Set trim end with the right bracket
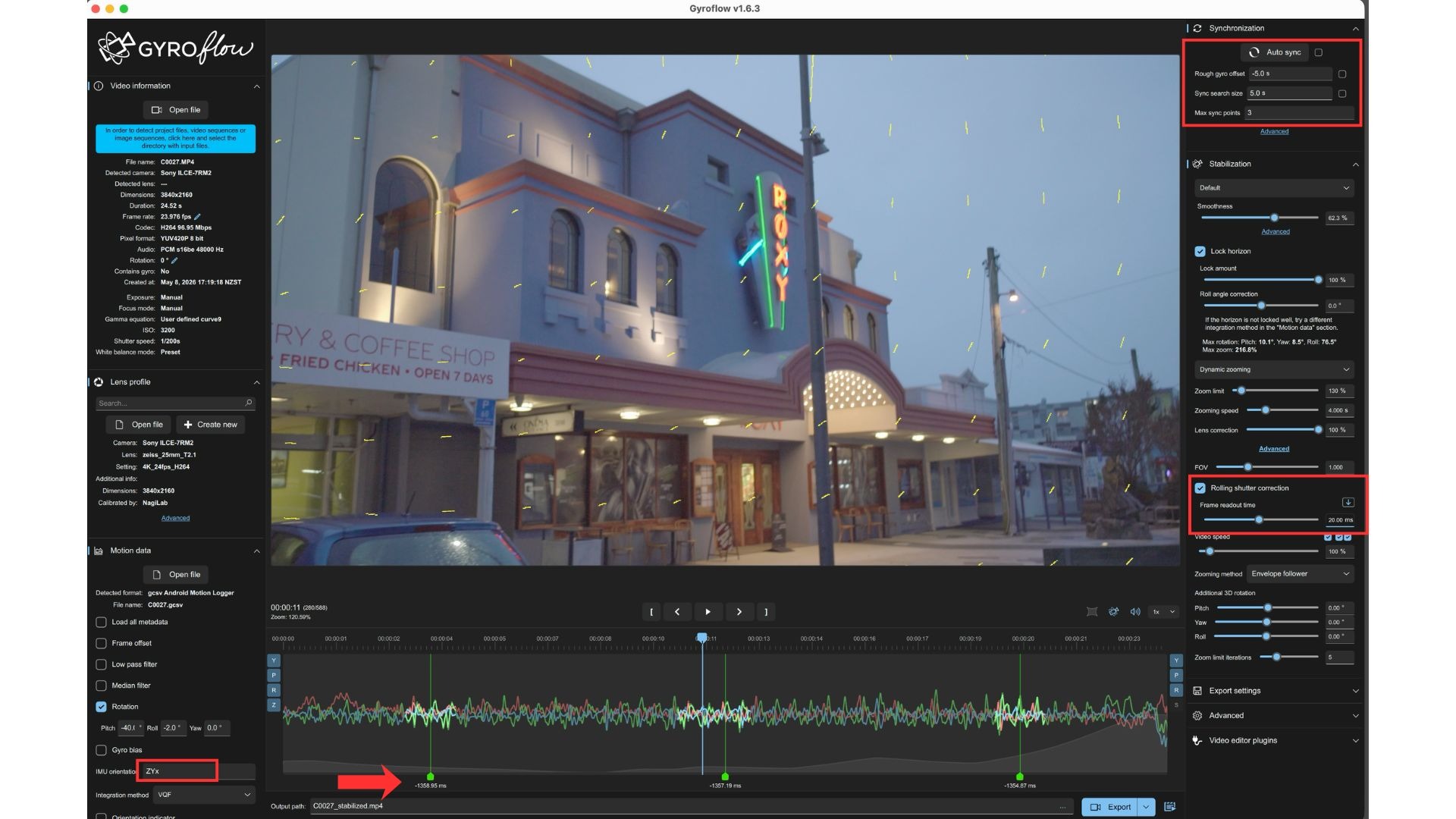The width and height of the screenshot is (1456, 819). (x=766, y=612)
